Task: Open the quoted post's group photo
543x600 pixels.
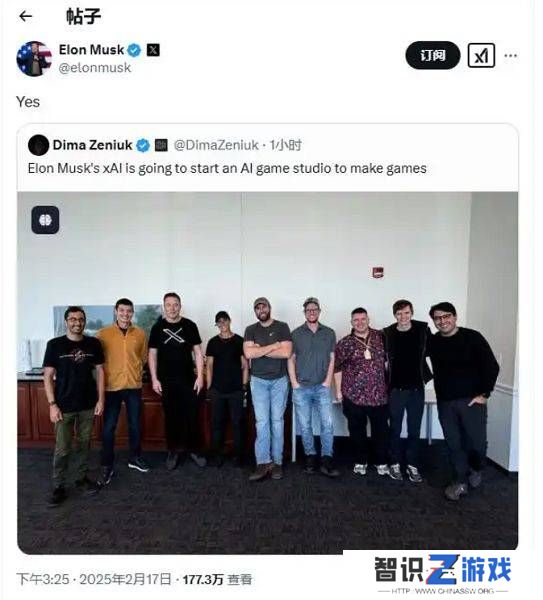Action: tap(267, 373)
